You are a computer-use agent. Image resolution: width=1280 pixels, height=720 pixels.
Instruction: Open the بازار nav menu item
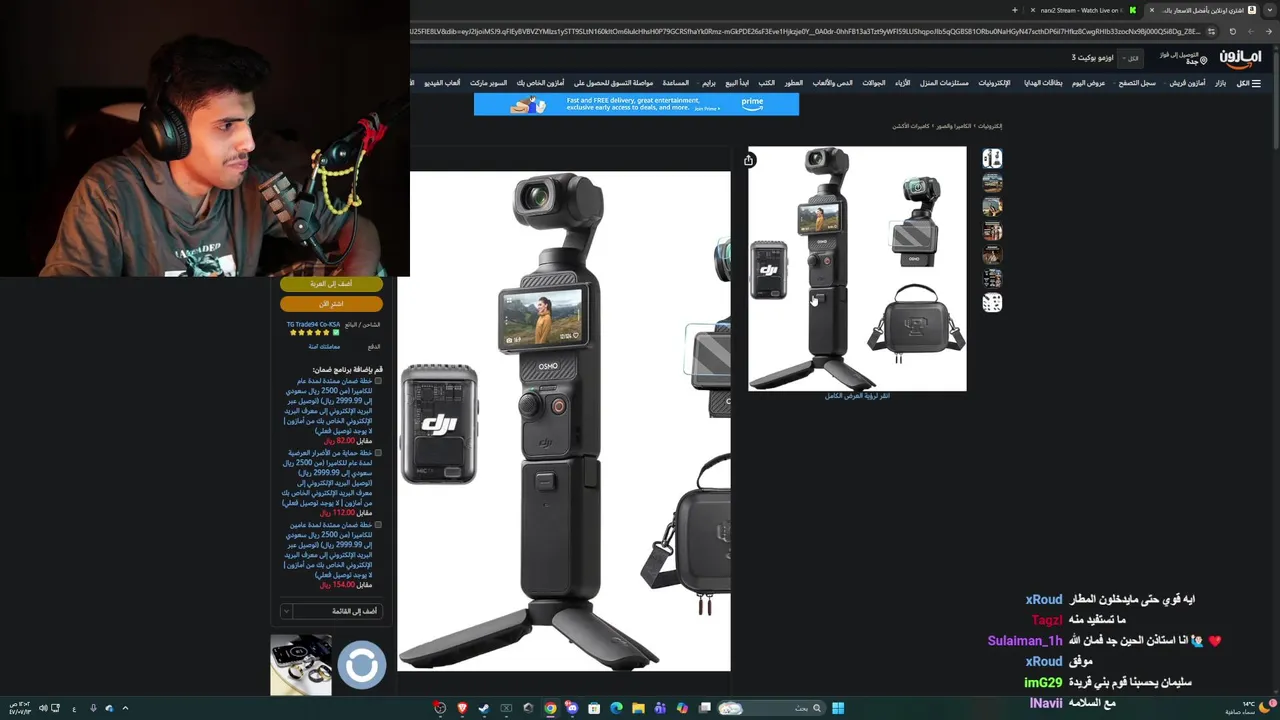1221,83
